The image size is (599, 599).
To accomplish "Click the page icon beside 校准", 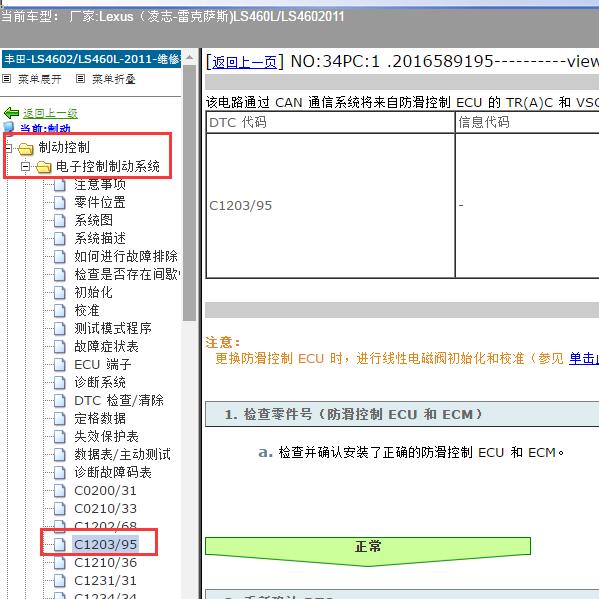I will coord(60,311).
